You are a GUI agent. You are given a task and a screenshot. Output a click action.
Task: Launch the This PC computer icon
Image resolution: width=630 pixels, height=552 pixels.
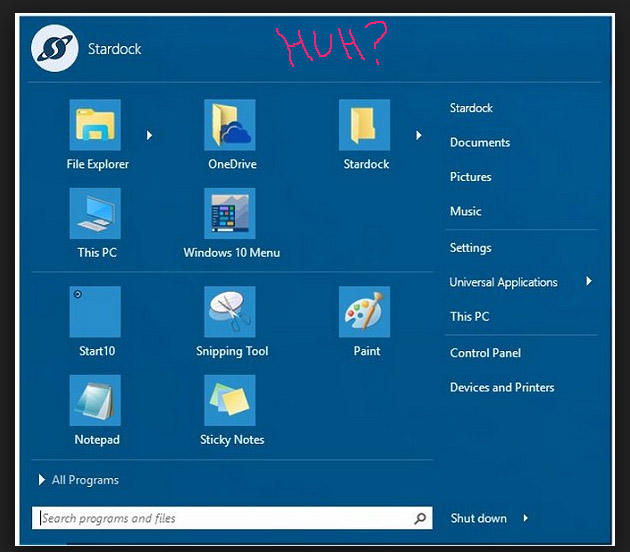tap(95, 213)
